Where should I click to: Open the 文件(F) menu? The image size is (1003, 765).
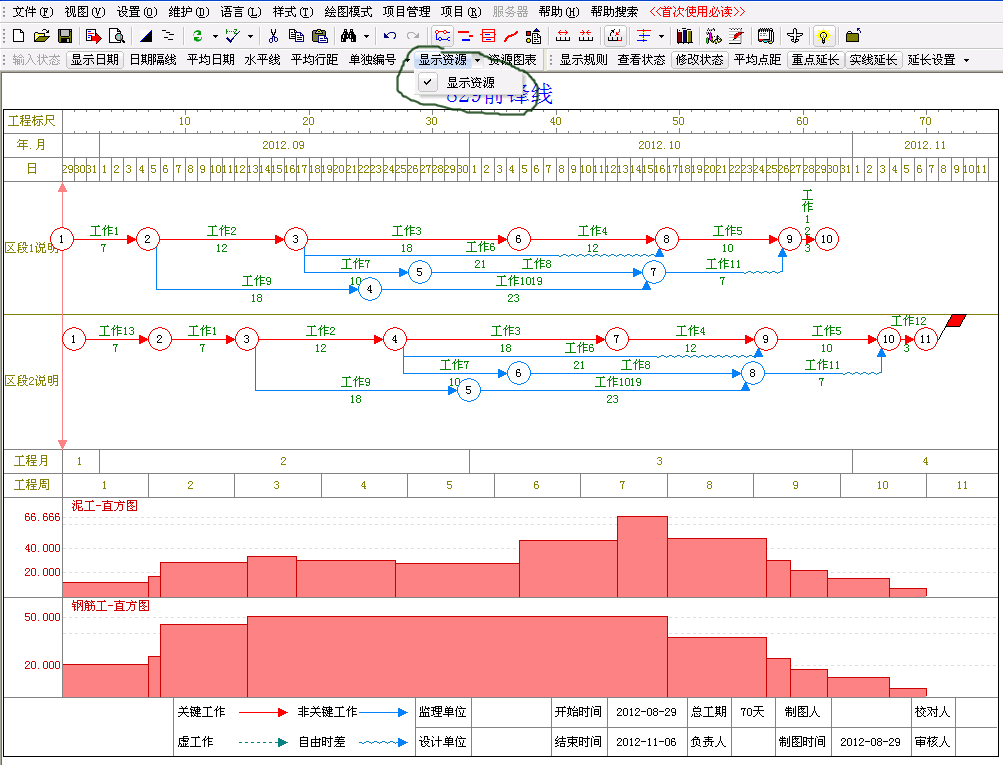33,12
